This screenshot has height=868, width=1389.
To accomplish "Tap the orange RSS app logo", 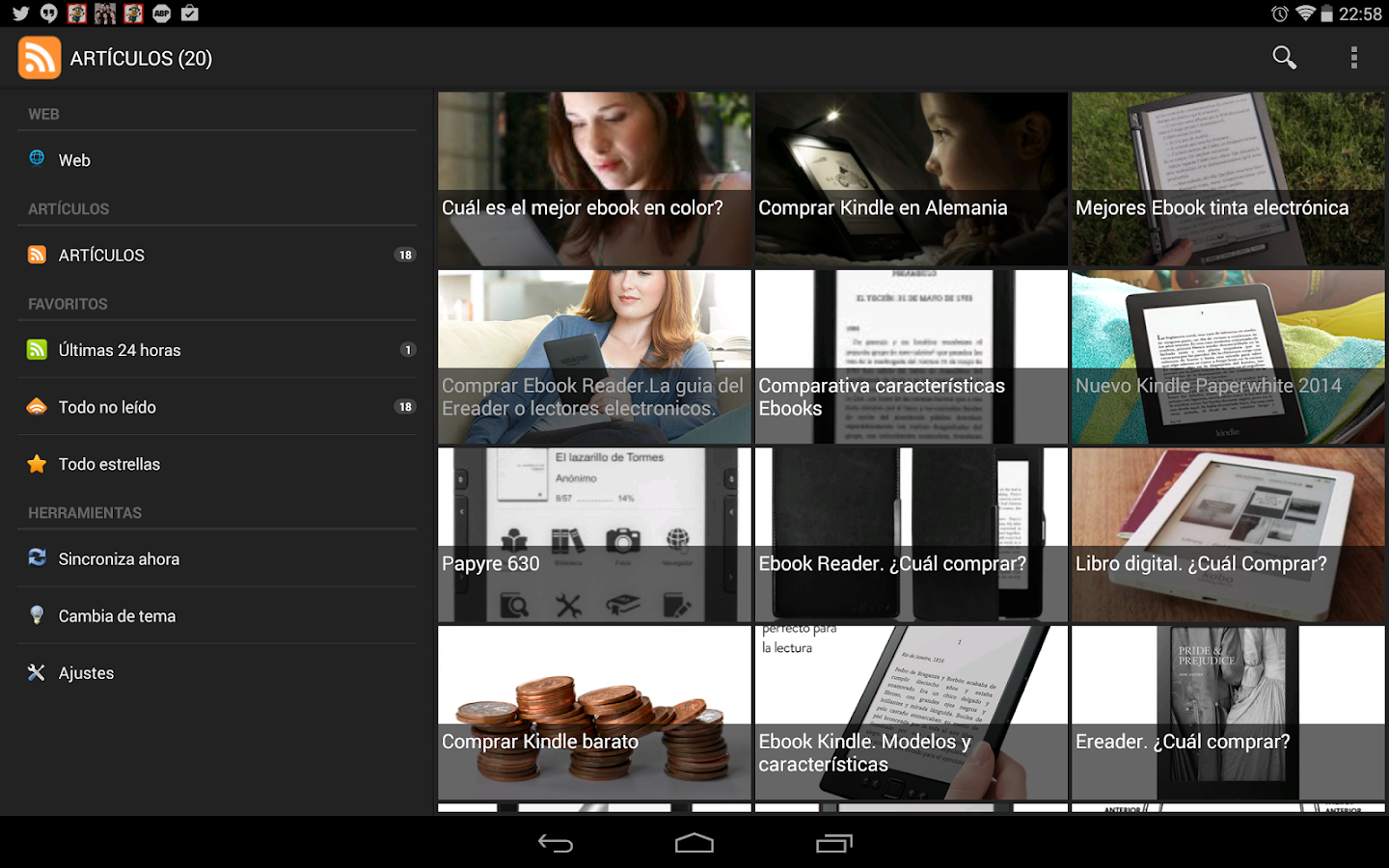I will 40,58.
